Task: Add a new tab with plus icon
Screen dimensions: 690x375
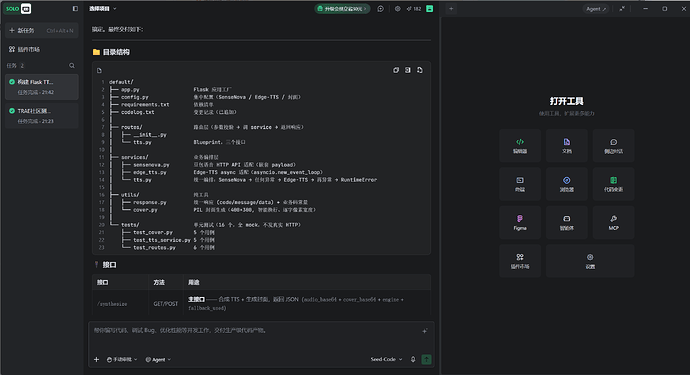Action: click(x=451, y=9)
